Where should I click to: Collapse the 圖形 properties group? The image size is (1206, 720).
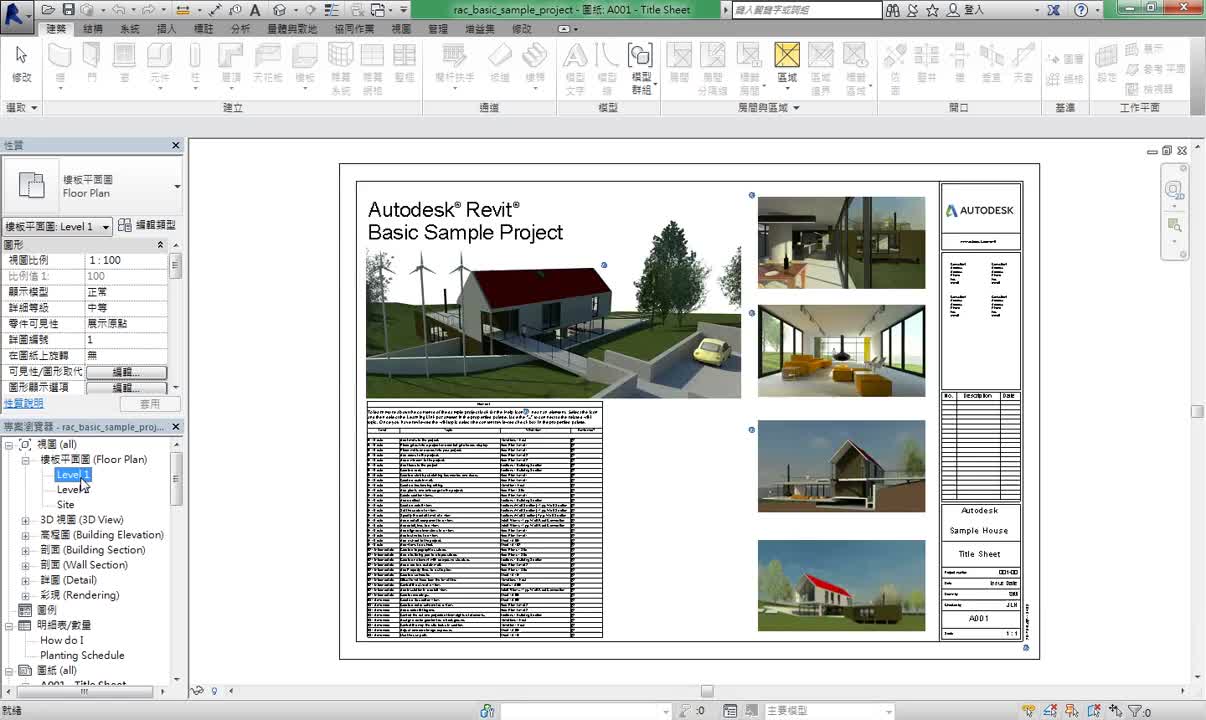[x=160, y=244]
